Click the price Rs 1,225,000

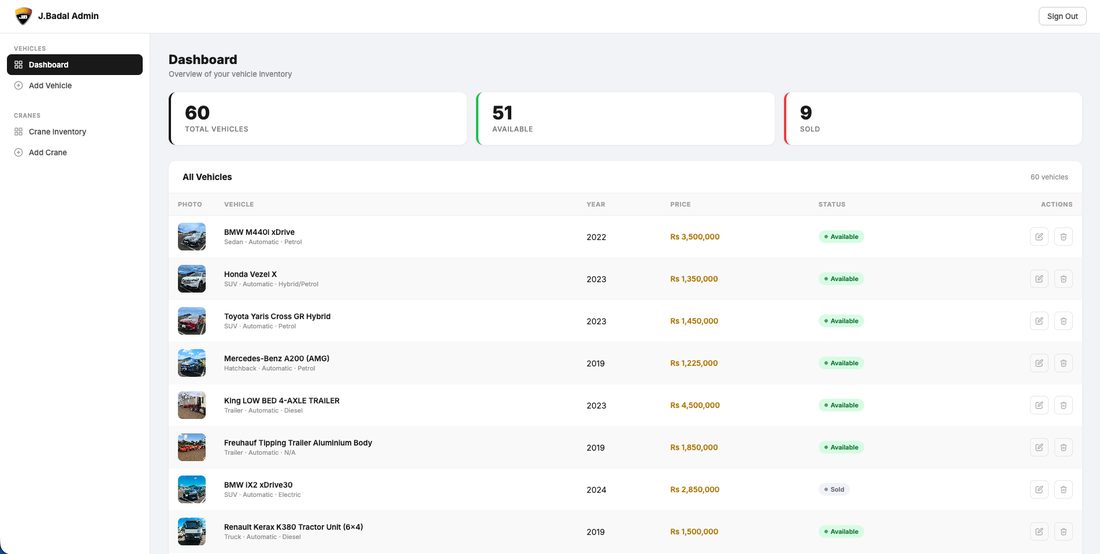coord(694,363)
